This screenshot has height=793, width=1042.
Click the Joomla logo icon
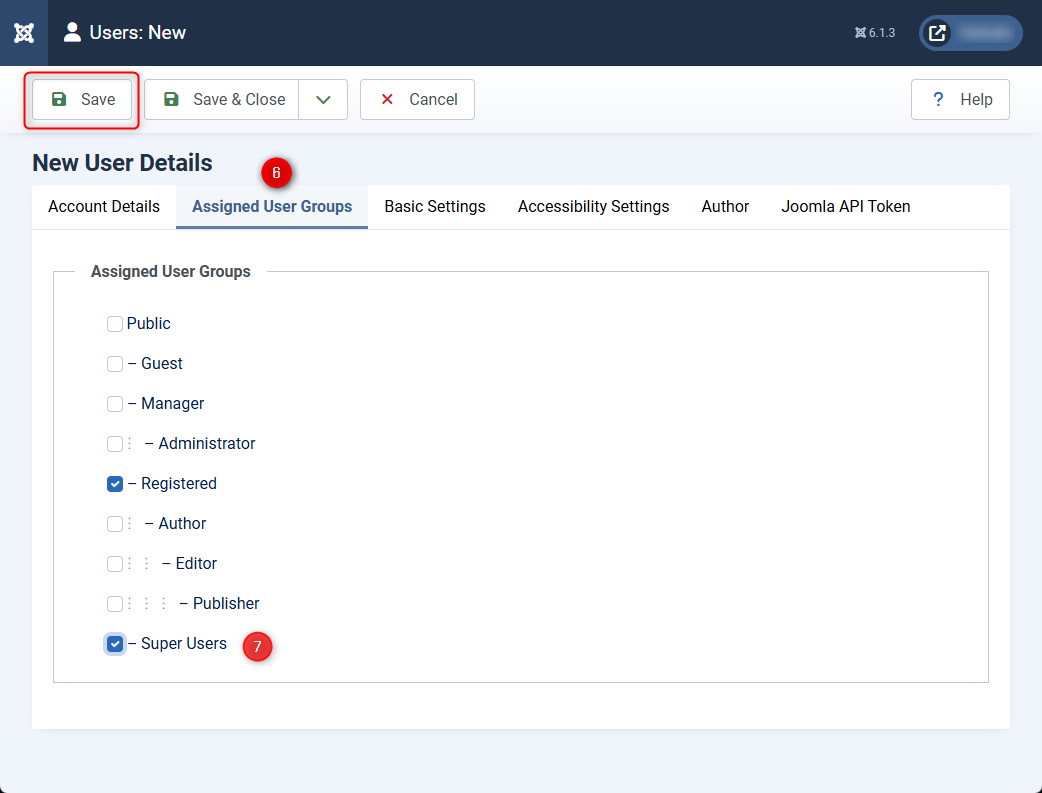pyautogui.click(x=24, y=33)
